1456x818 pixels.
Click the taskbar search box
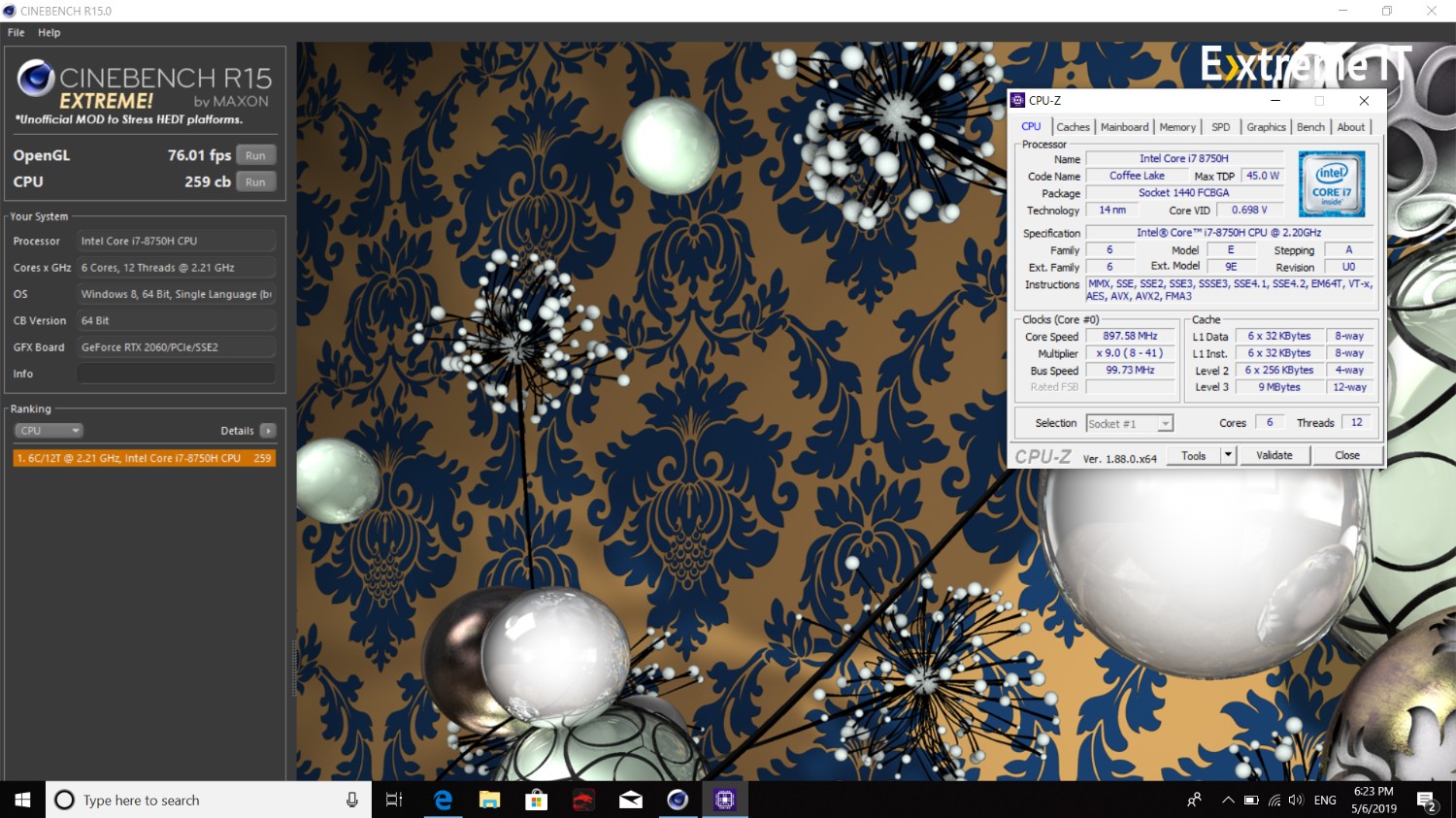(209, 800)
